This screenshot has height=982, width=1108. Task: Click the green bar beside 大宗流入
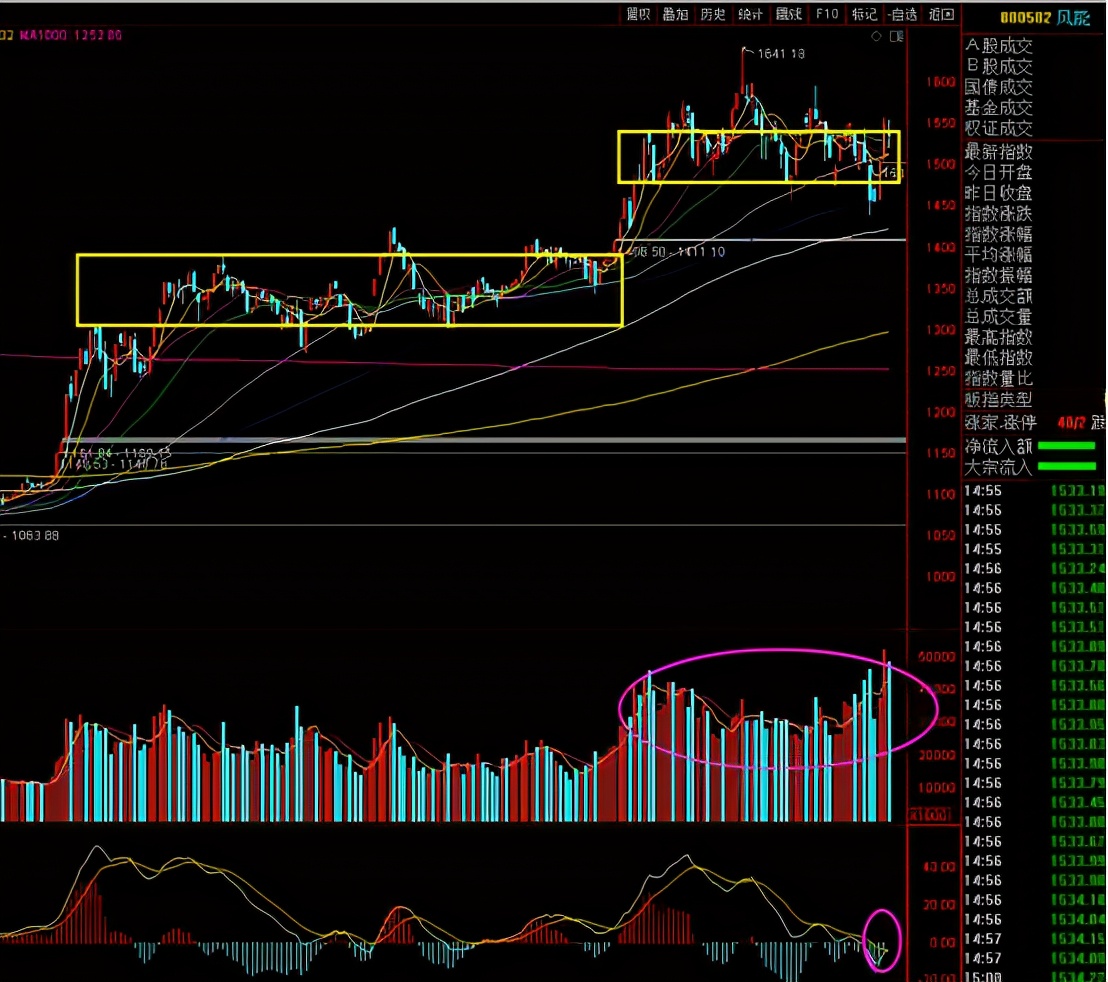tap(1066, 466)
